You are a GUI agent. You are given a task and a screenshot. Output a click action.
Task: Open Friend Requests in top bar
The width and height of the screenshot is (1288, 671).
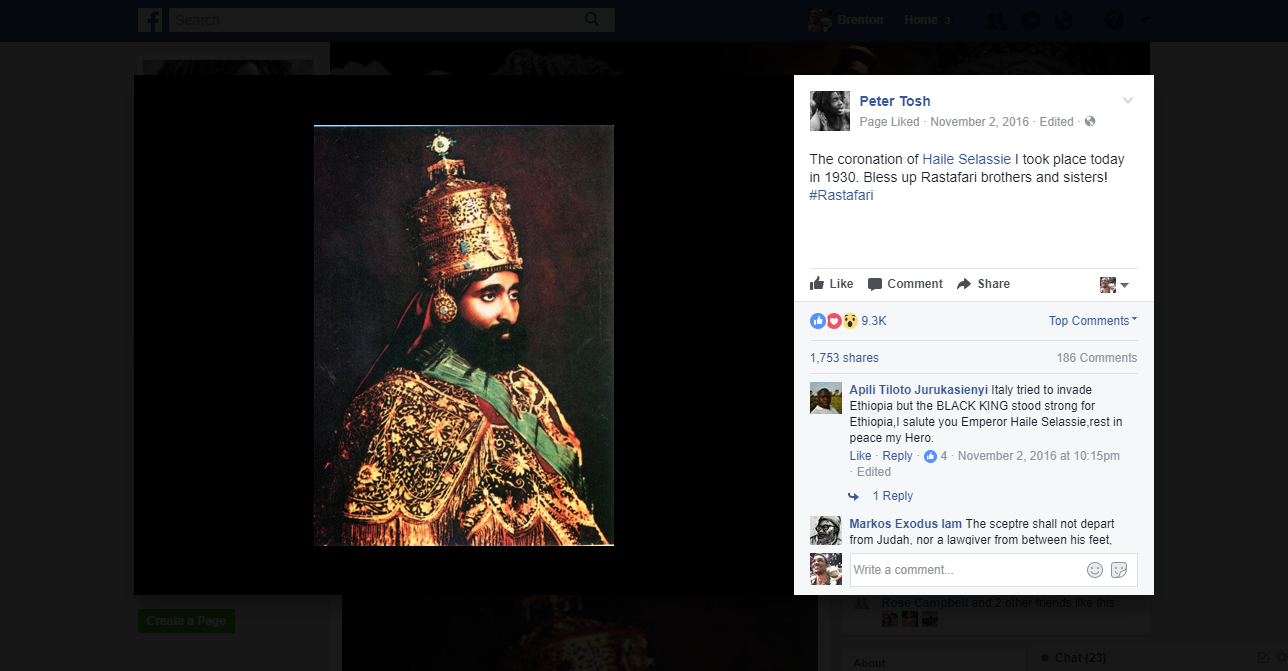pos(995,20)
